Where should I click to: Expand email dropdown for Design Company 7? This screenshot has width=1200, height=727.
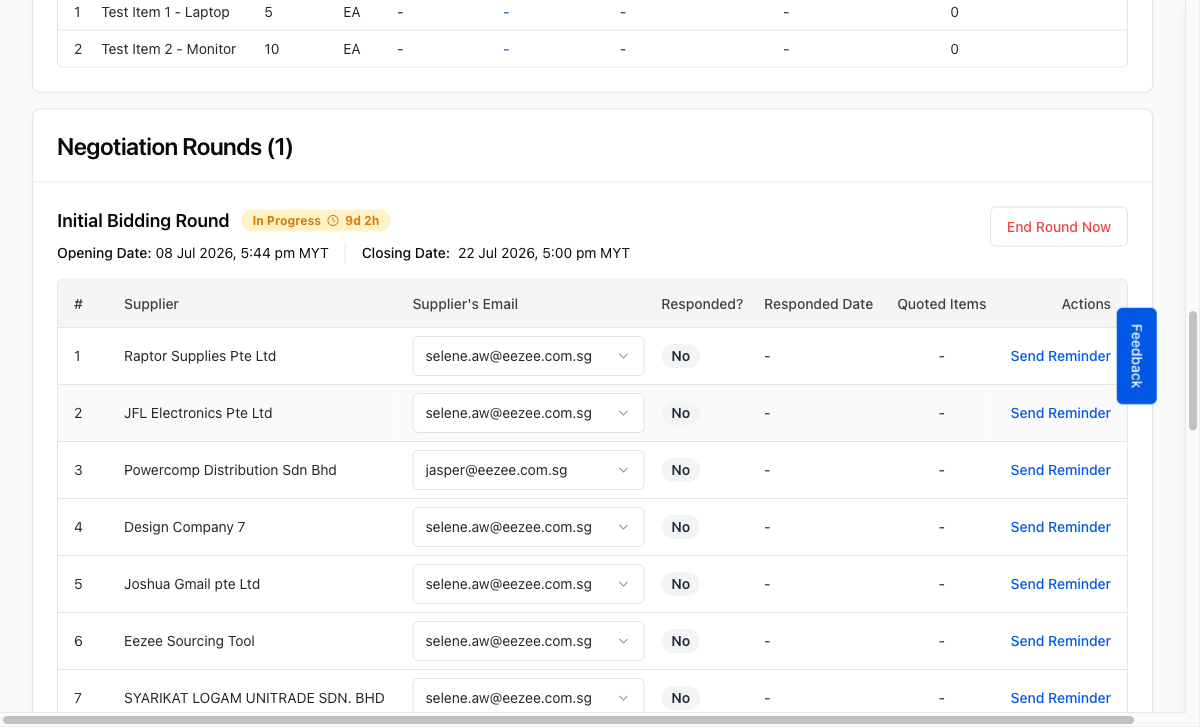(x=528, y=527)
